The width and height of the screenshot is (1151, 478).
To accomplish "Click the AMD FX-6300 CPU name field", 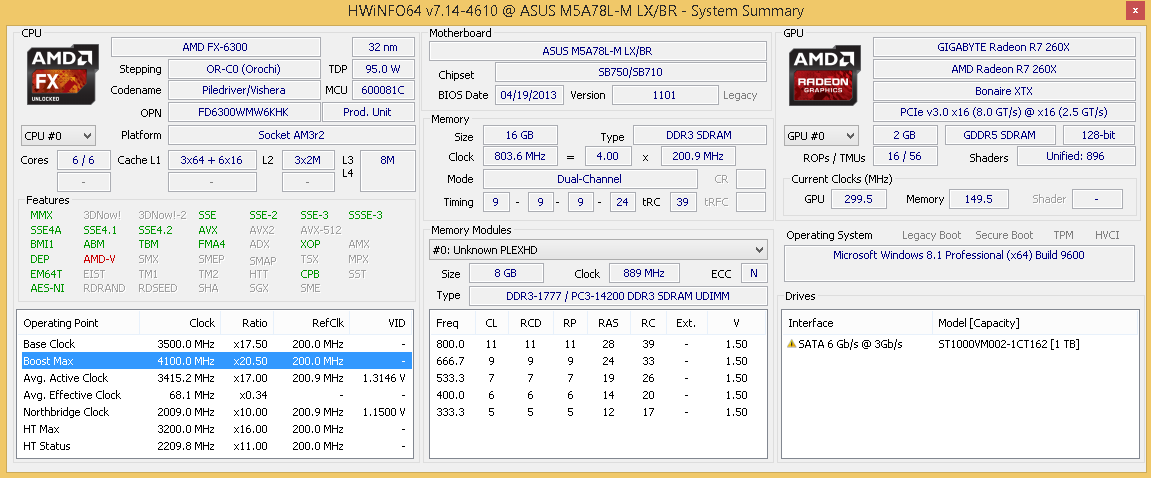I will pos(215,47).
